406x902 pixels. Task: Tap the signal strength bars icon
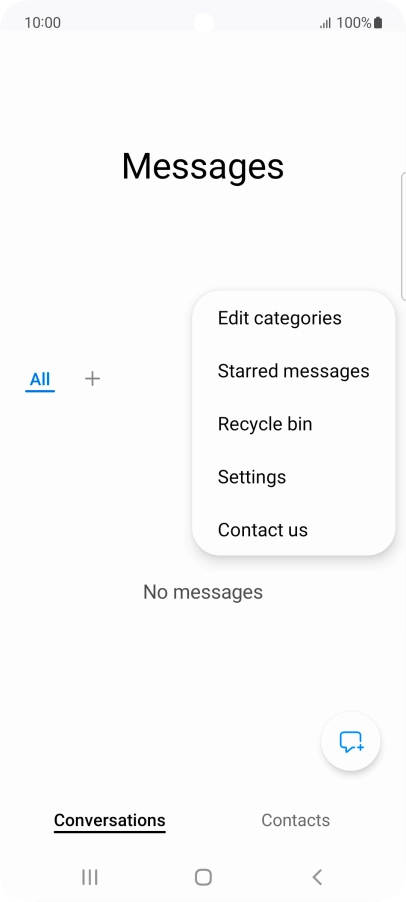326,23
